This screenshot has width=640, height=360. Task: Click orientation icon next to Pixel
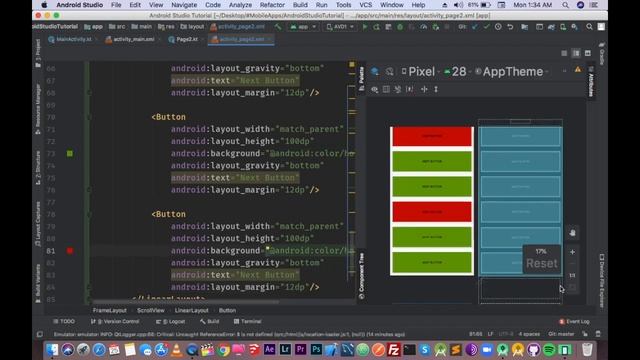[390, 72]
